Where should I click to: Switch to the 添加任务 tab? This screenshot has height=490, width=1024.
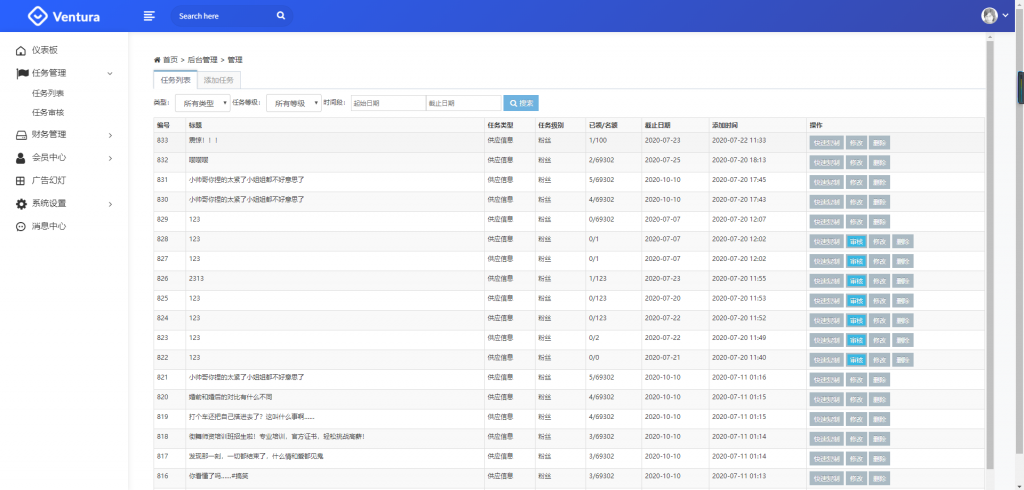[x=219, y=80]
